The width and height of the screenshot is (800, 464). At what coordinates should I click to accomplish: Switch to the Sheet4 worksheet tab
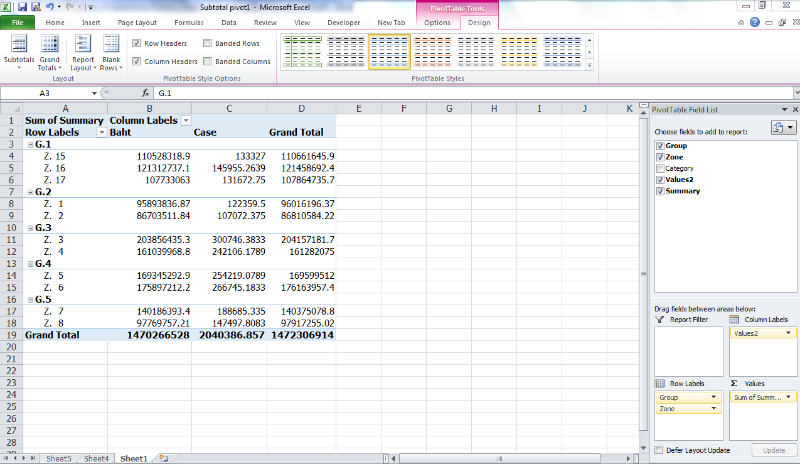(96, 458)
